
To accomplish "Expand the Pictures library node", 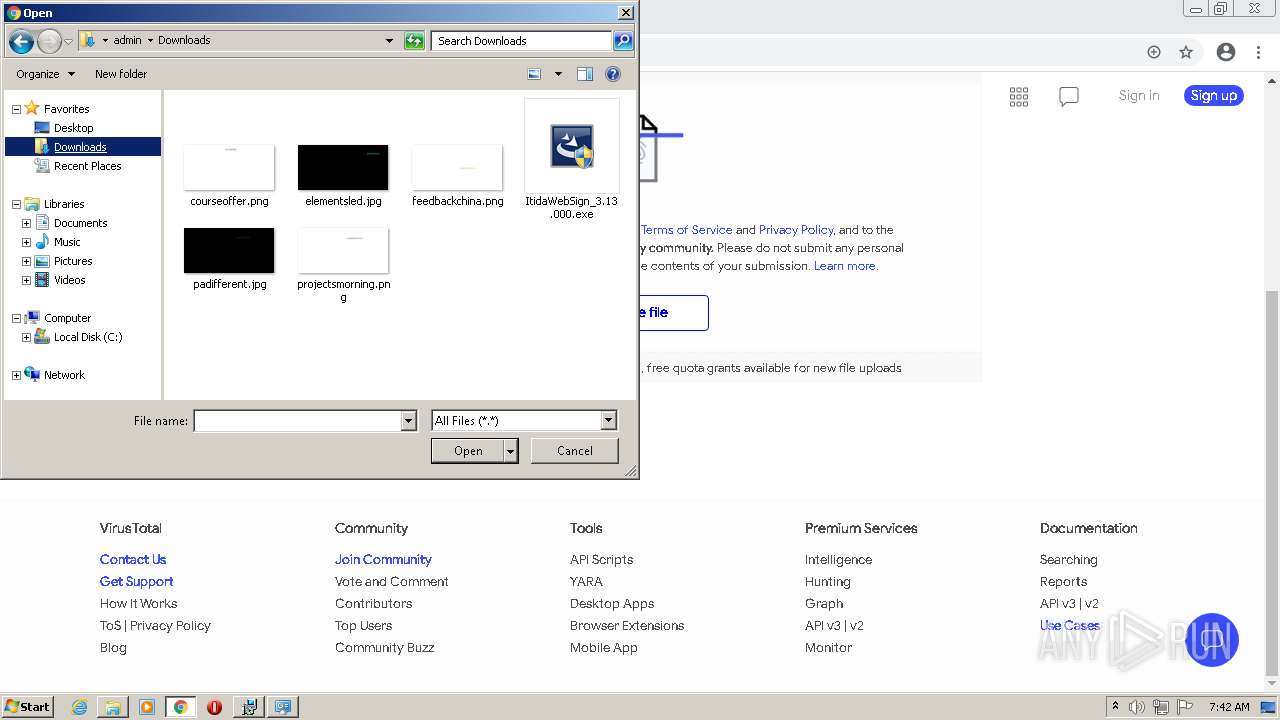I will click(26, 261).
